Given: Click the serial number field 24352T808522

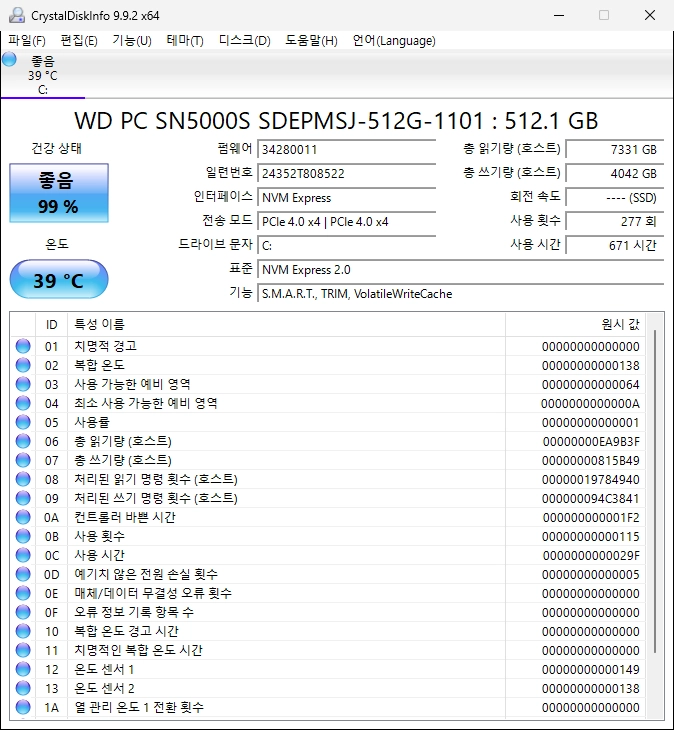Looking at the screenshot, I should tap(347, 174).
